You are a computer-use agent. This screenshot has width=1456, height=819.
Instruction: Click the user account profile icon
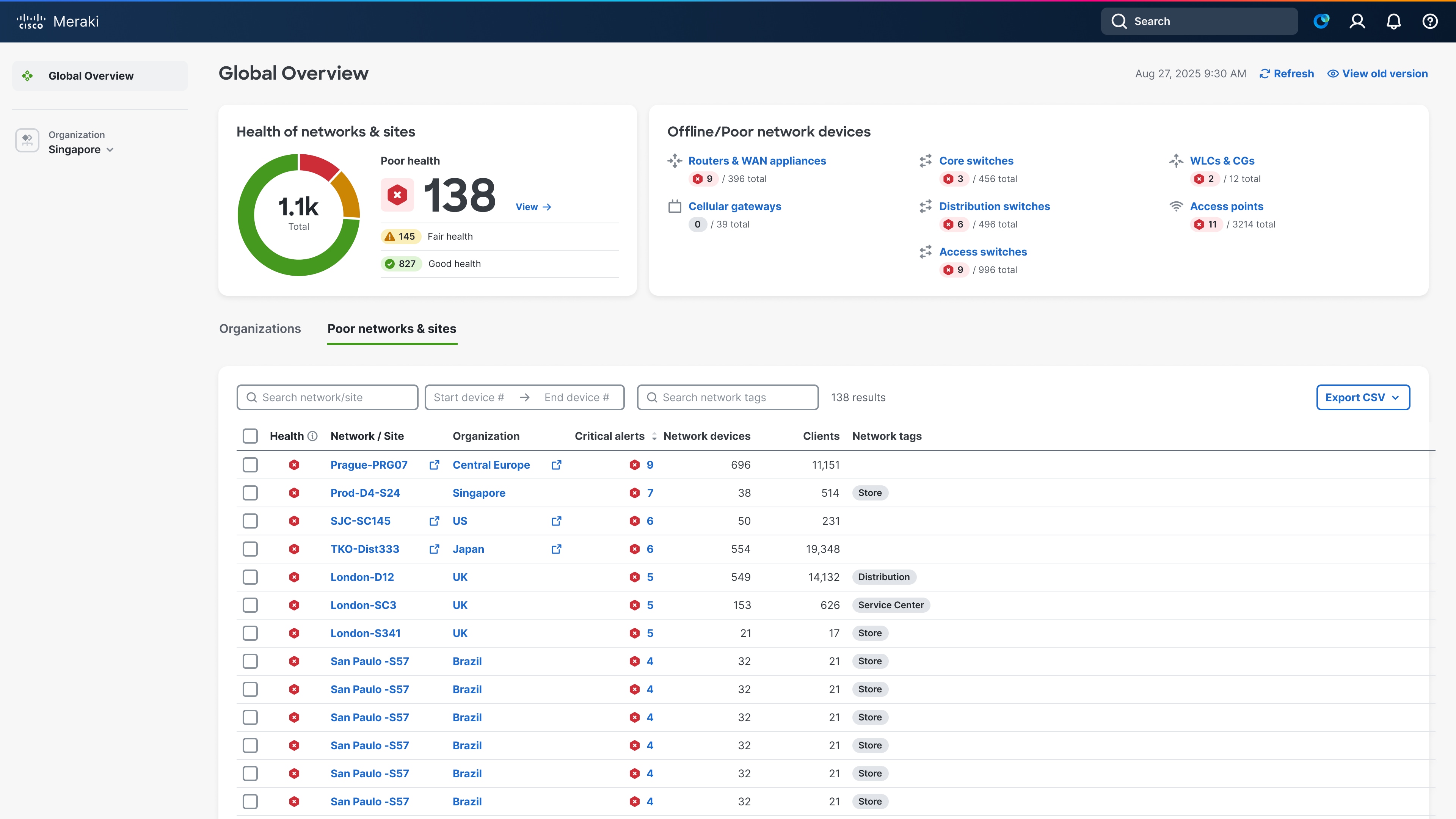pos(1357,22)
